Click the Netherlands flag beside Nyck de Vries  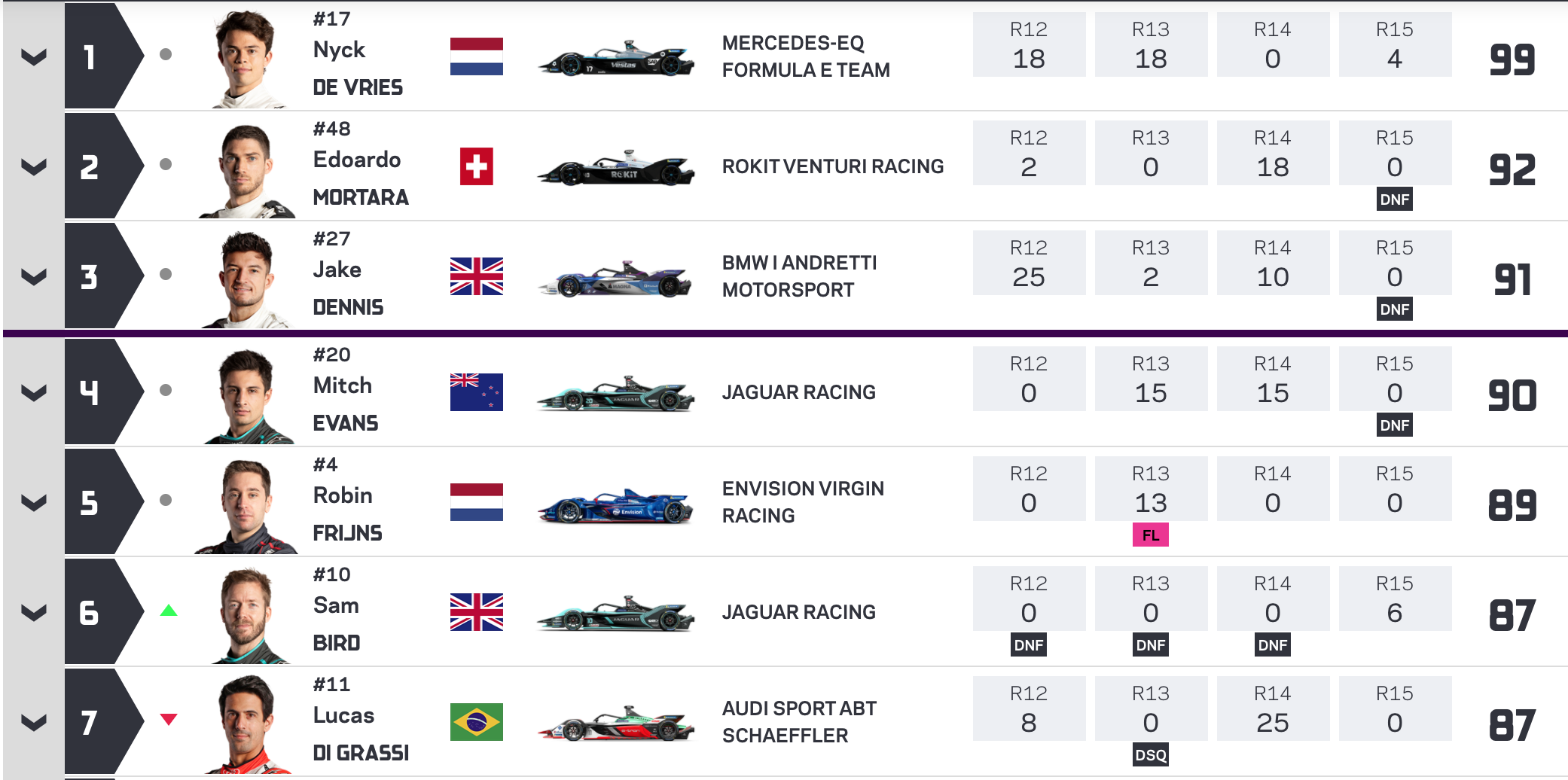[476, 56]
